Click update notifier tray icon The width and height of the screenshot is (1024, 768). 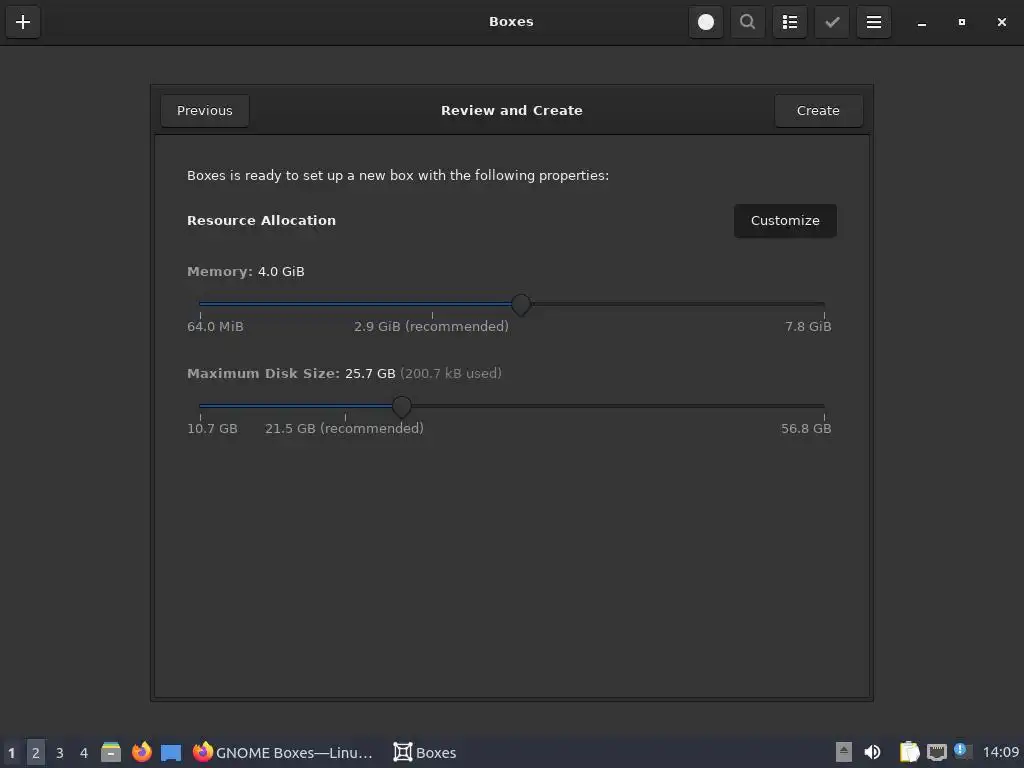tap(963, 751)
